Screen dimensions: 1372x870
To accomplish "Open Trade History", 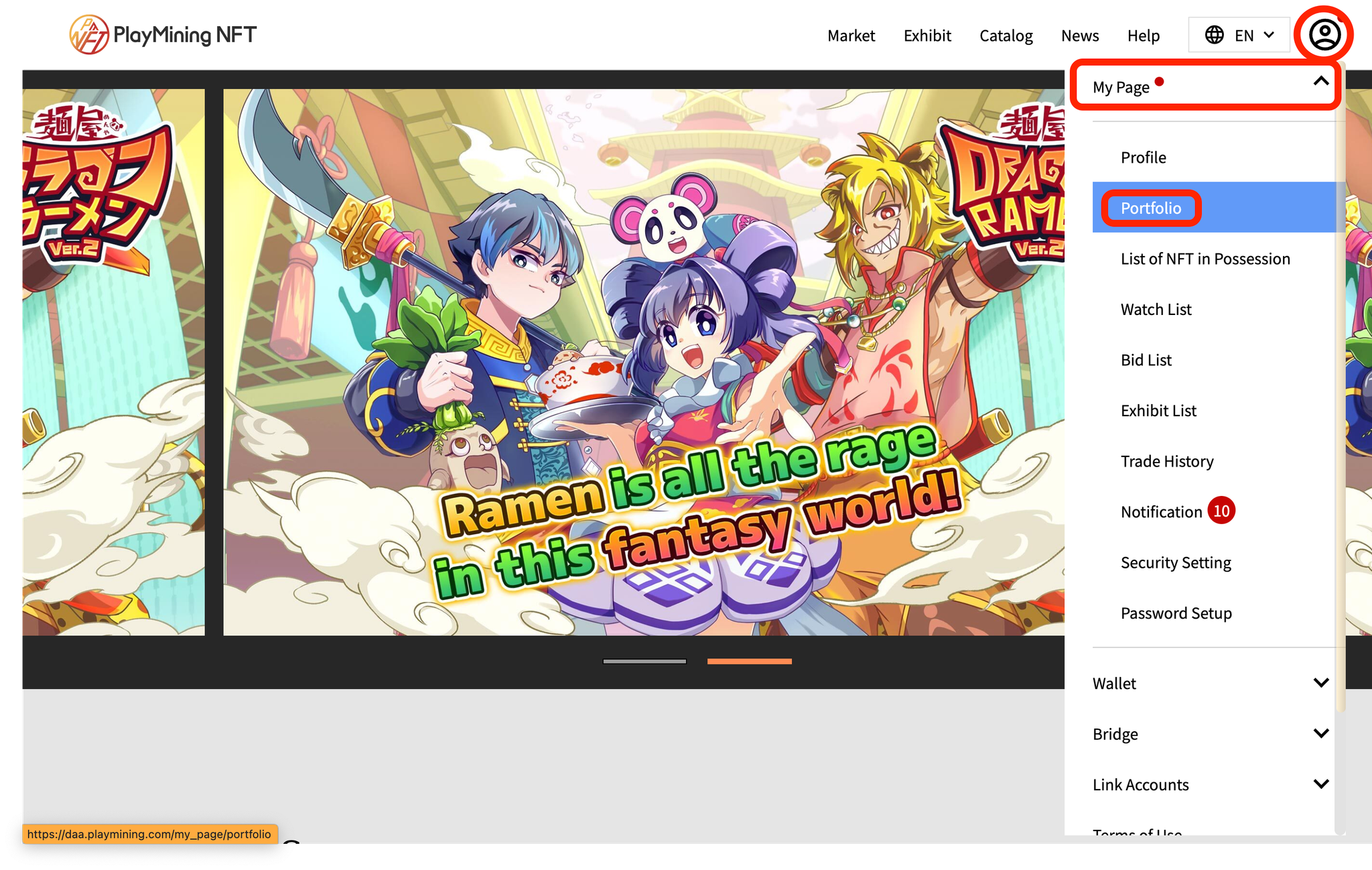I will [x=1166, y=461].
